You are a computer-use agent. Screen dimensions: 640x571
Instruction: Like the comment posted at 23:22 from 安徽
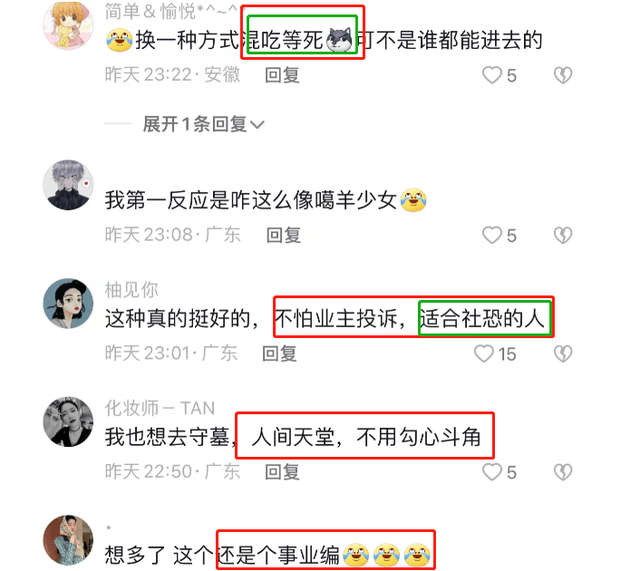pyautogui.click(x=492, y=75)
